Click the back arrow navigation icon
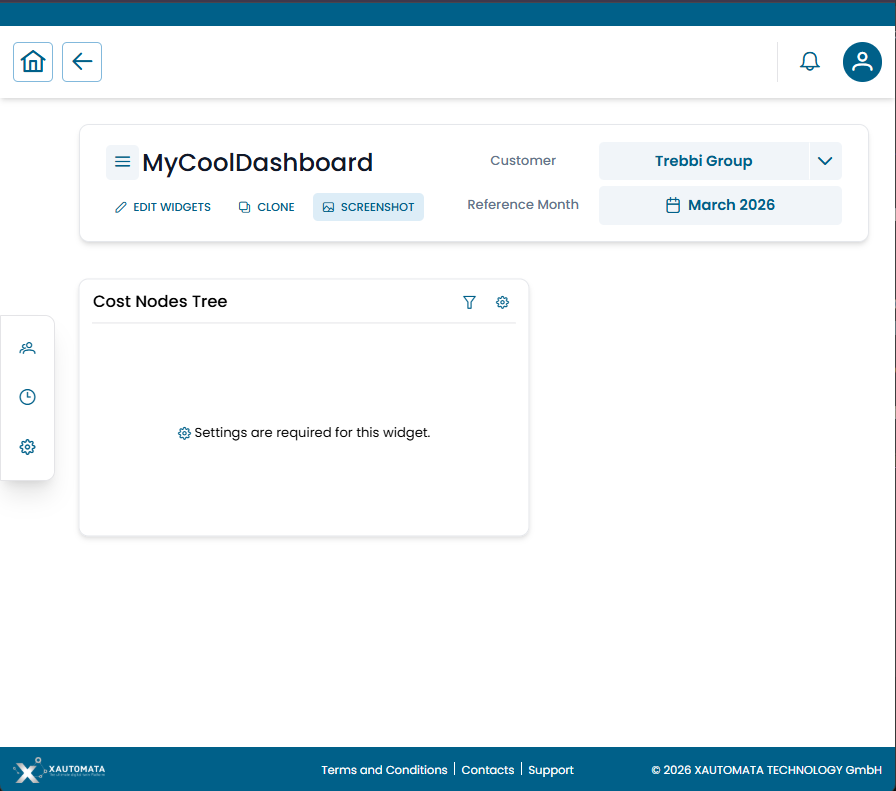The height and width of the screenshot is (791, 896). (81, 61)
